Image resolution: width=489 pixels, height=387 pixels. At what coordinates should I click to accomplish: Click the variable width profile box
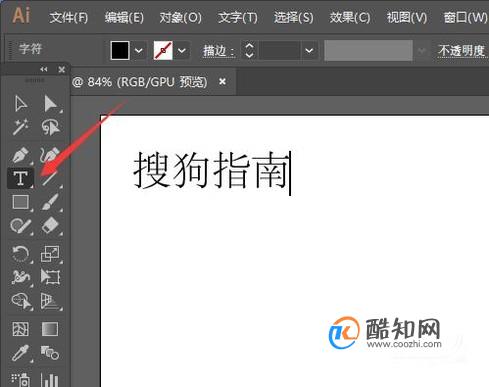[x=368, y=51]
